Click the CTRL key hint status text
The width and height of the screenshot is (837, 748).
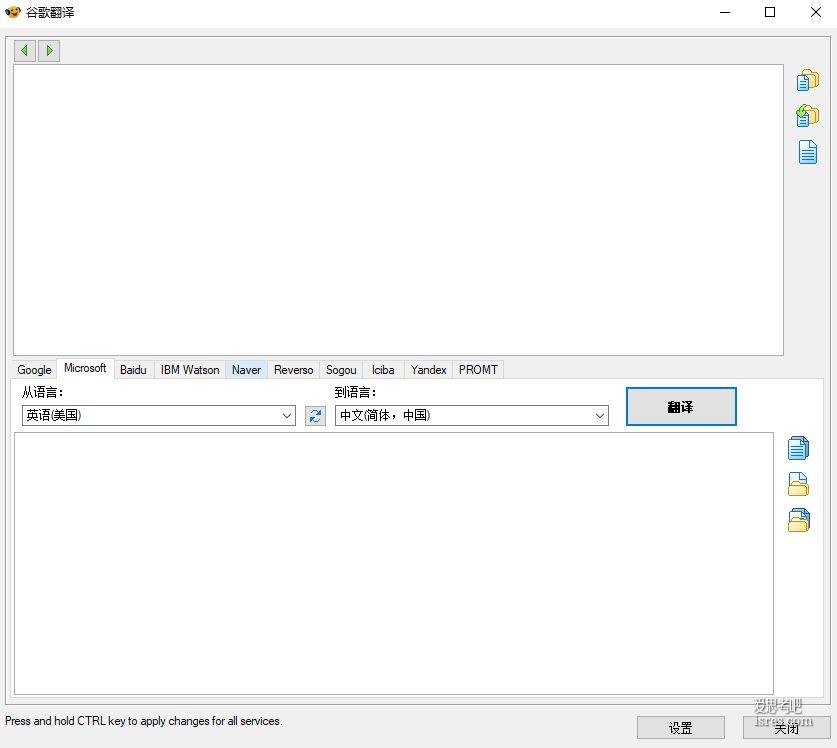144,721
